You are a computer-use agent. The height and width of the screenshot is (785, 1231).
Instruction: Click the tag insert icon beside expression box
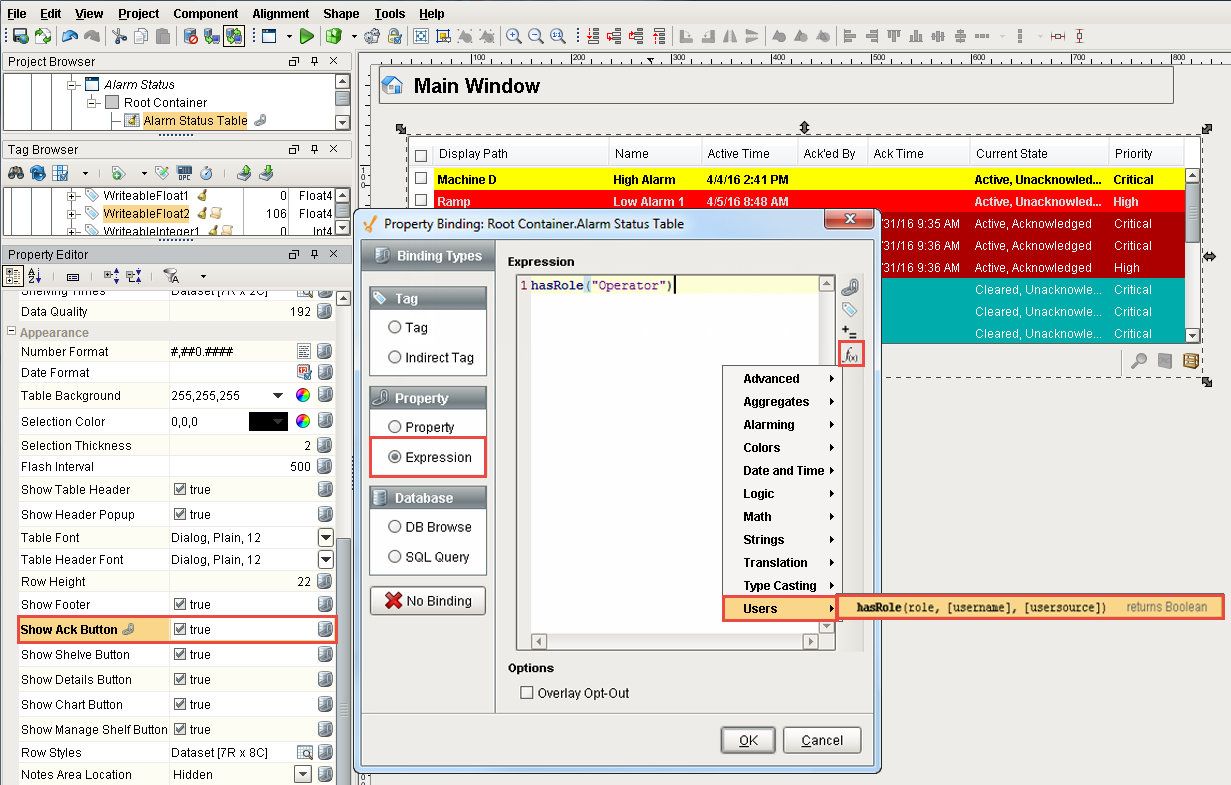[x=850, y=310]
